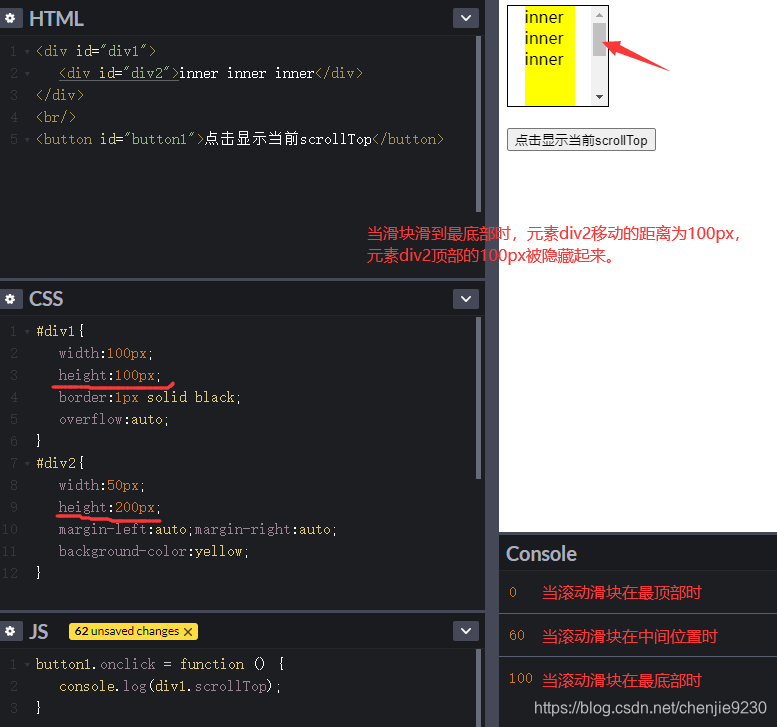The width and height of the screenshot is (777, 727).
Task: Click the #div2 selector in CSS
Action: [x=56, y=463]
